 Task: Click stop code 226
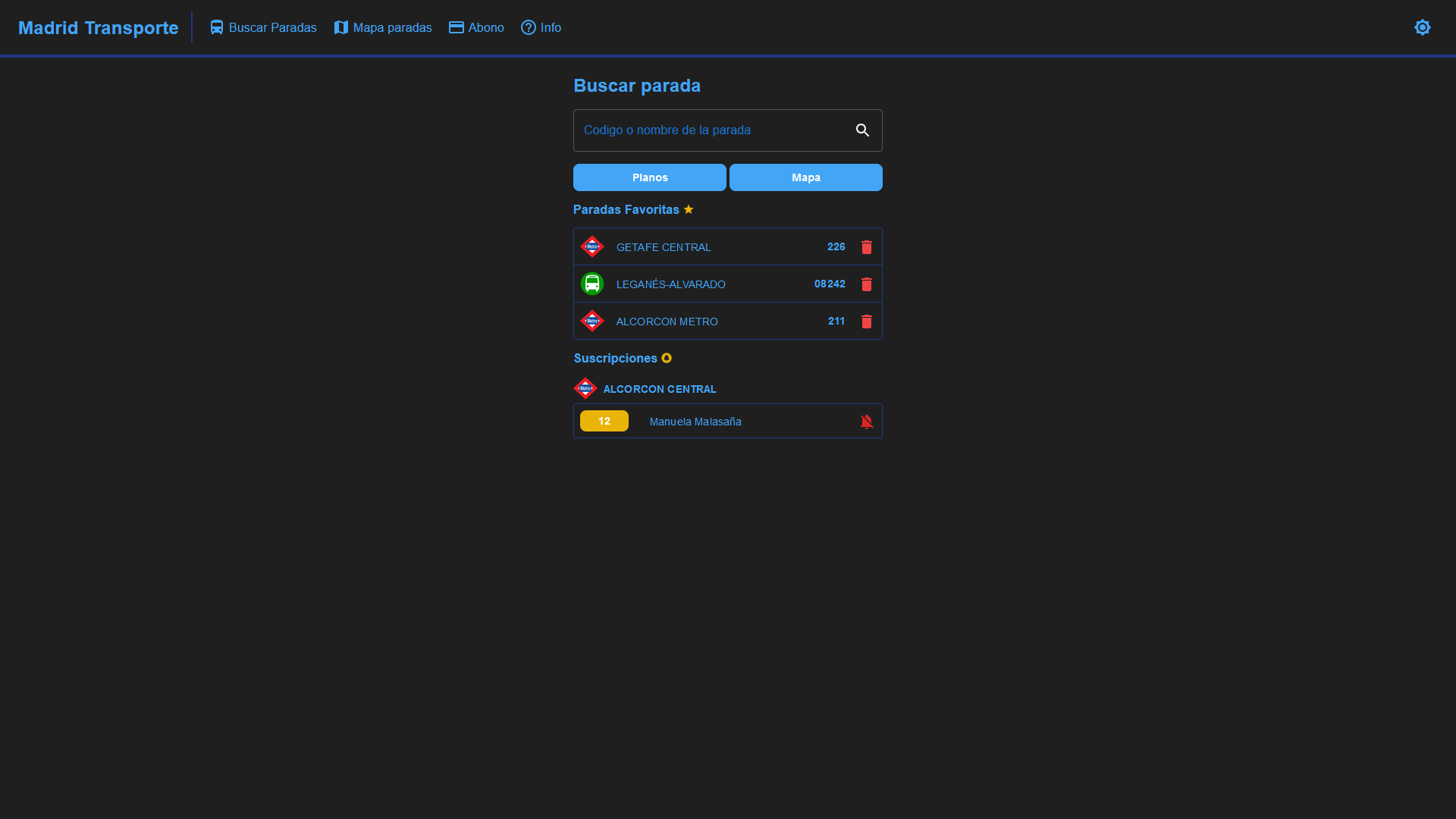pos(836,246)
